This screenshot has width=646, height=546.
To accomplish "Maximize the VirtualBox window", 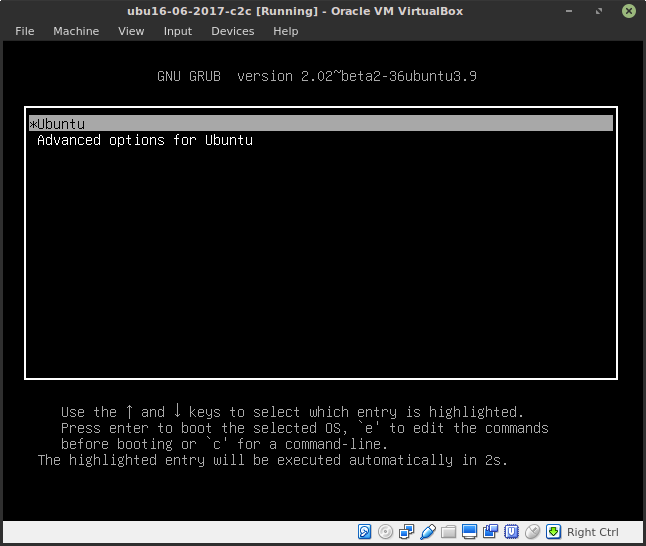I will click(x=599, y=11).
